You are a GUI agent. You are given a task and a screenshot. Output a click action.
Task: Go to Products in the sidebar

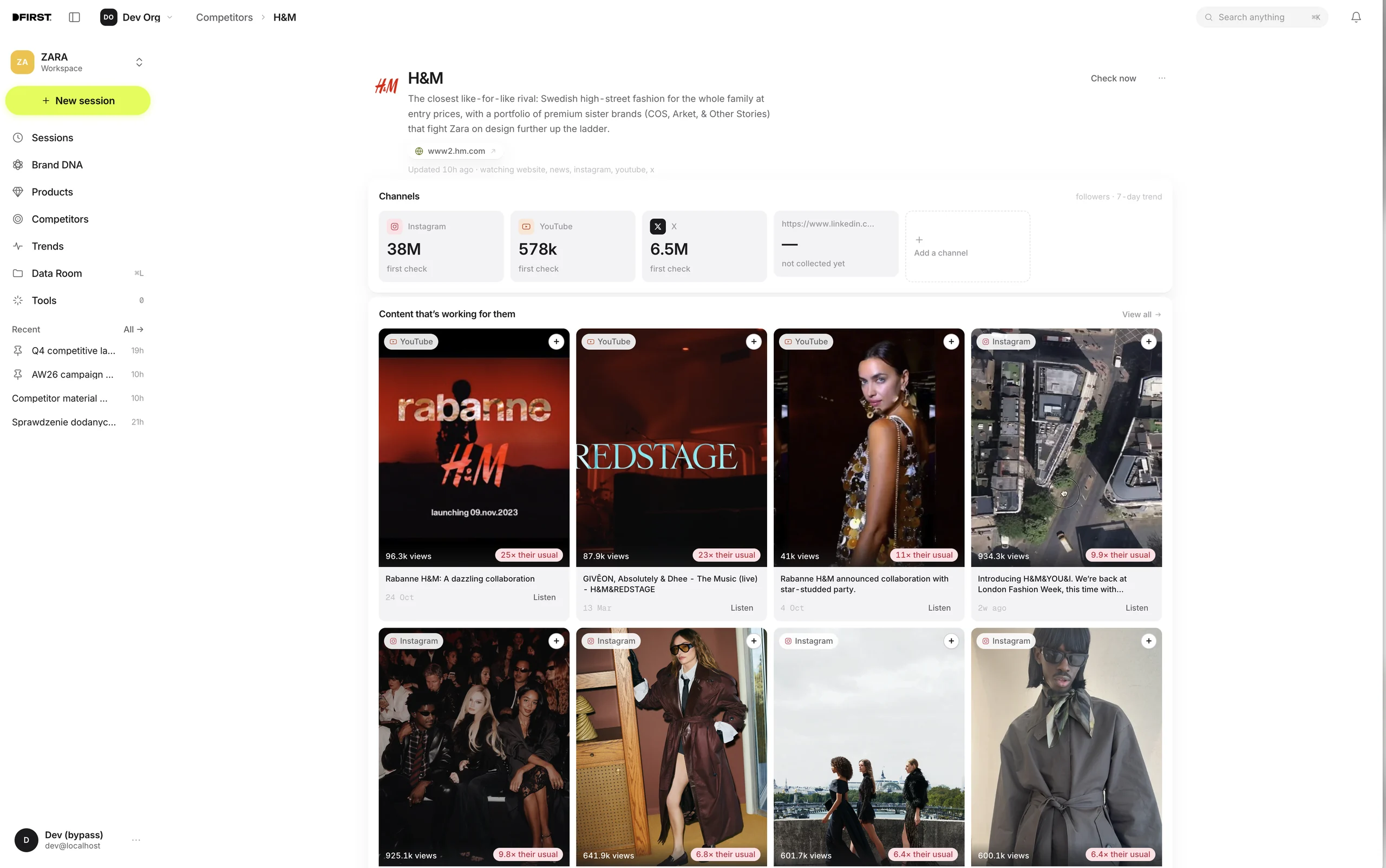(78, 192)
